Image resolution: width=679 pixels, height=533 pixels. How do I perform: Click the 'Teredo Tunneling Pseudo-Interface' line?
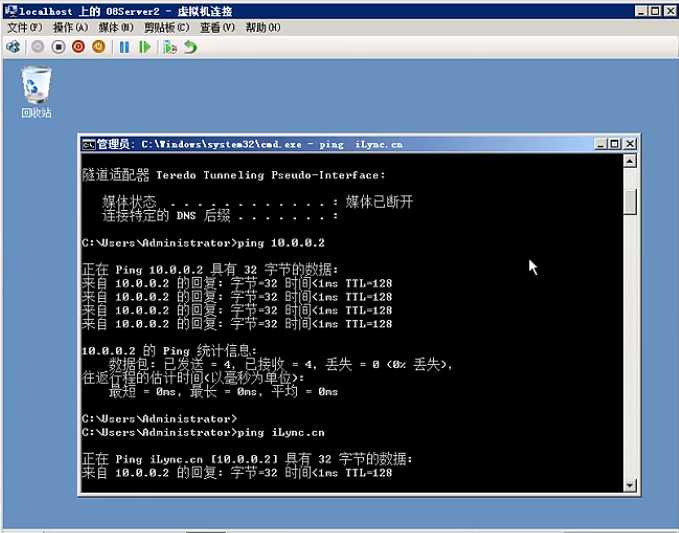point(233,175)
